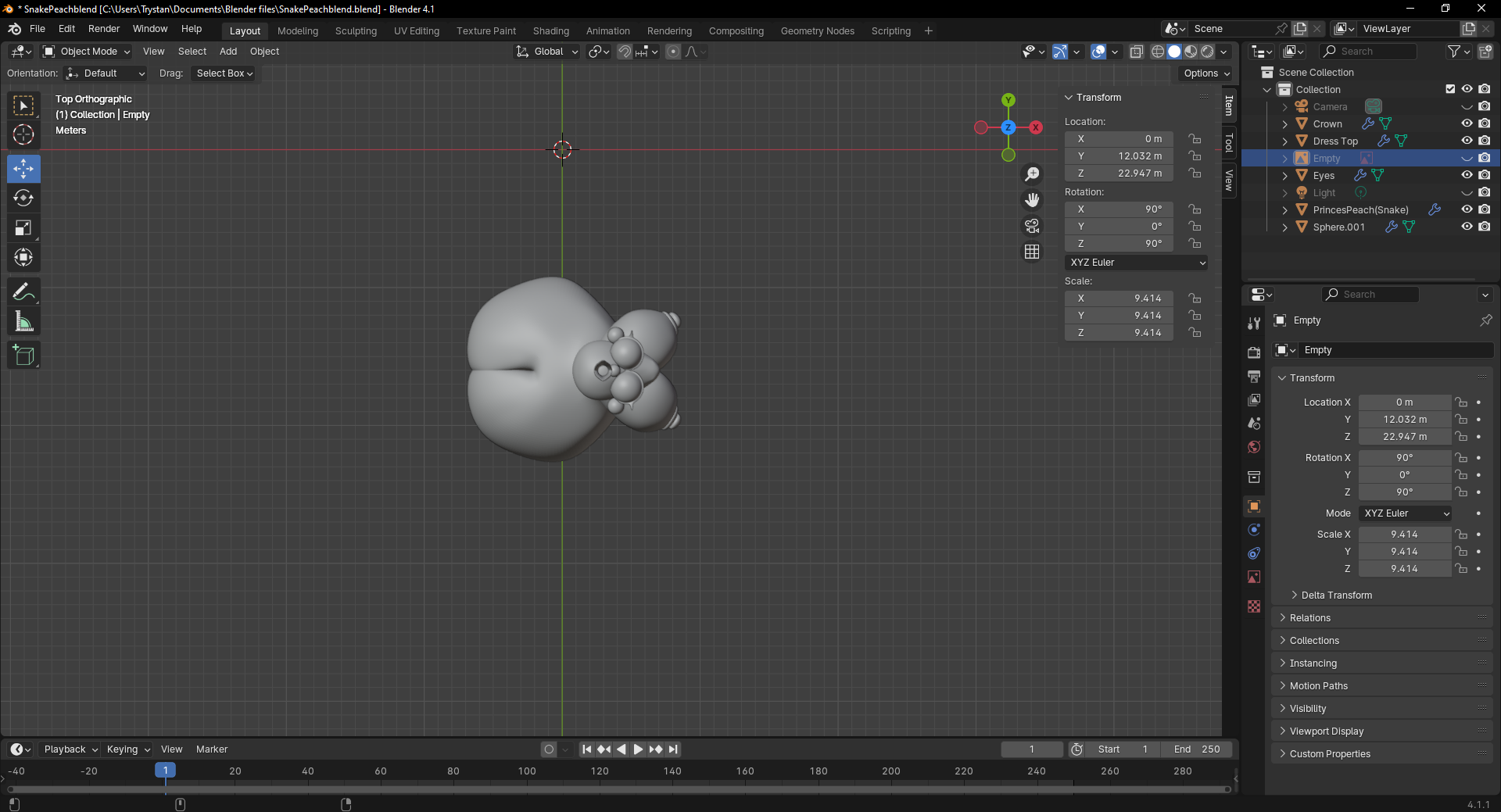Activate the Annotate pencil tool
The width and height of the screenshot is (1501, 812).
(23, 292)
